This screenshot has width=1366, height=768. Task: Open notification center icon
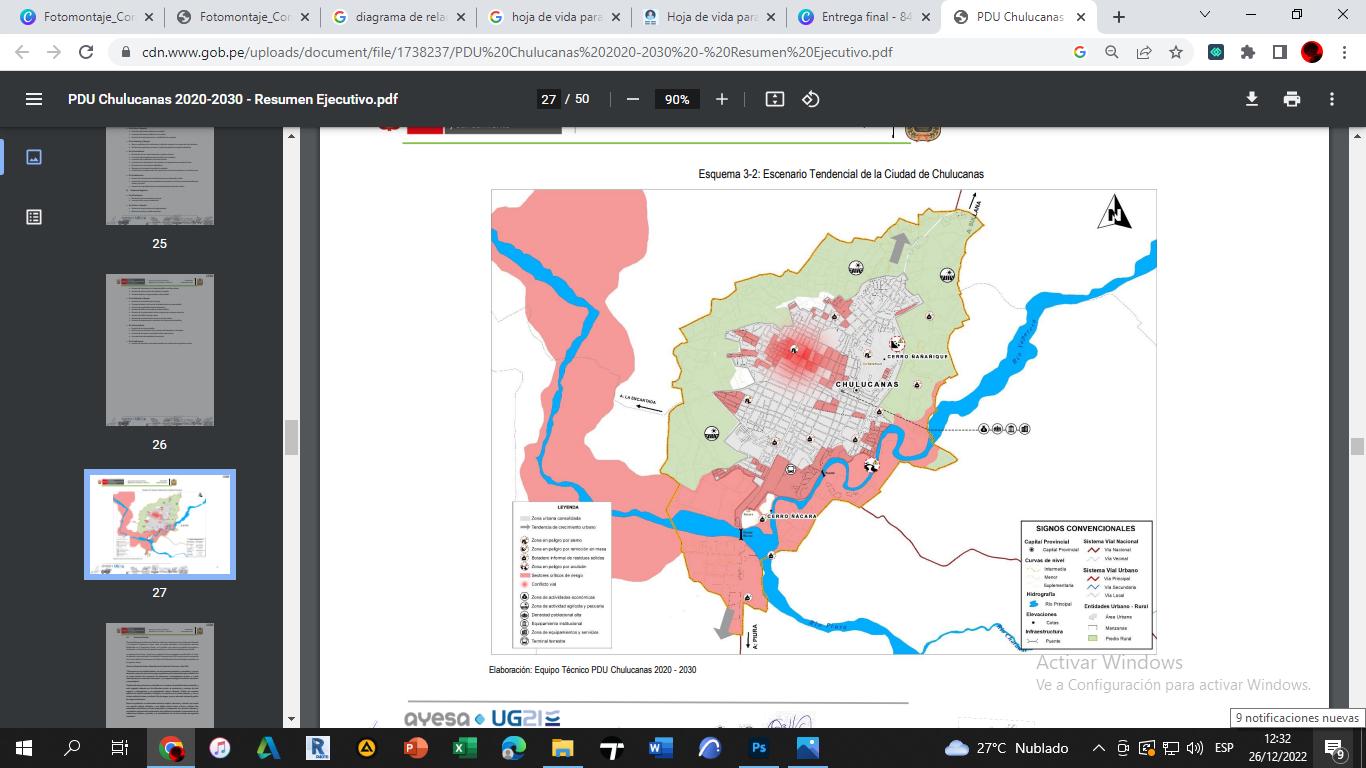1335,748
